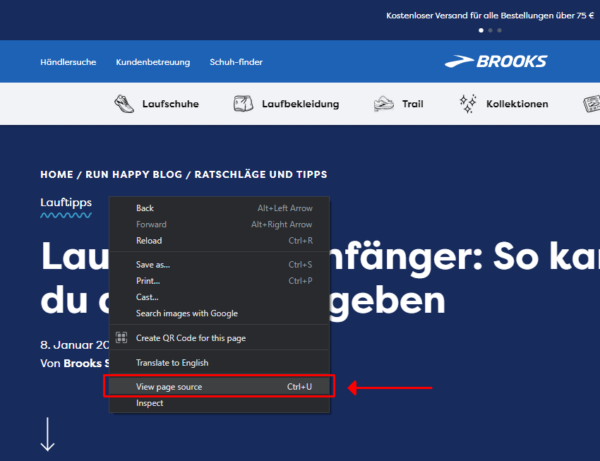Click the Lauftipps category tag
Image resolution: width=600 pixels, height=461 pixels.
pyautogui.click(x=66, y=202)
